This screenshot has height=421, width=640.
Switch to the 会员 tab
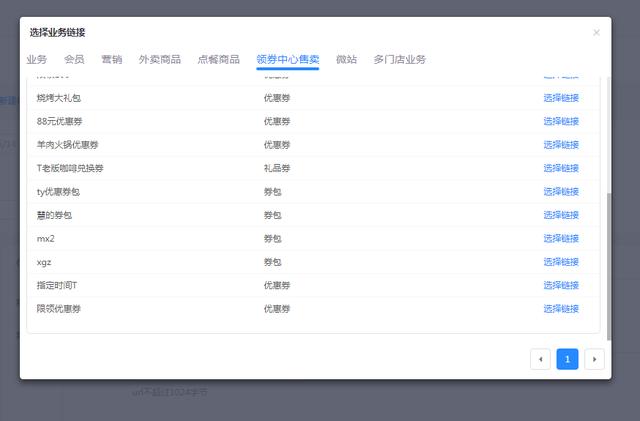(74, 60)
